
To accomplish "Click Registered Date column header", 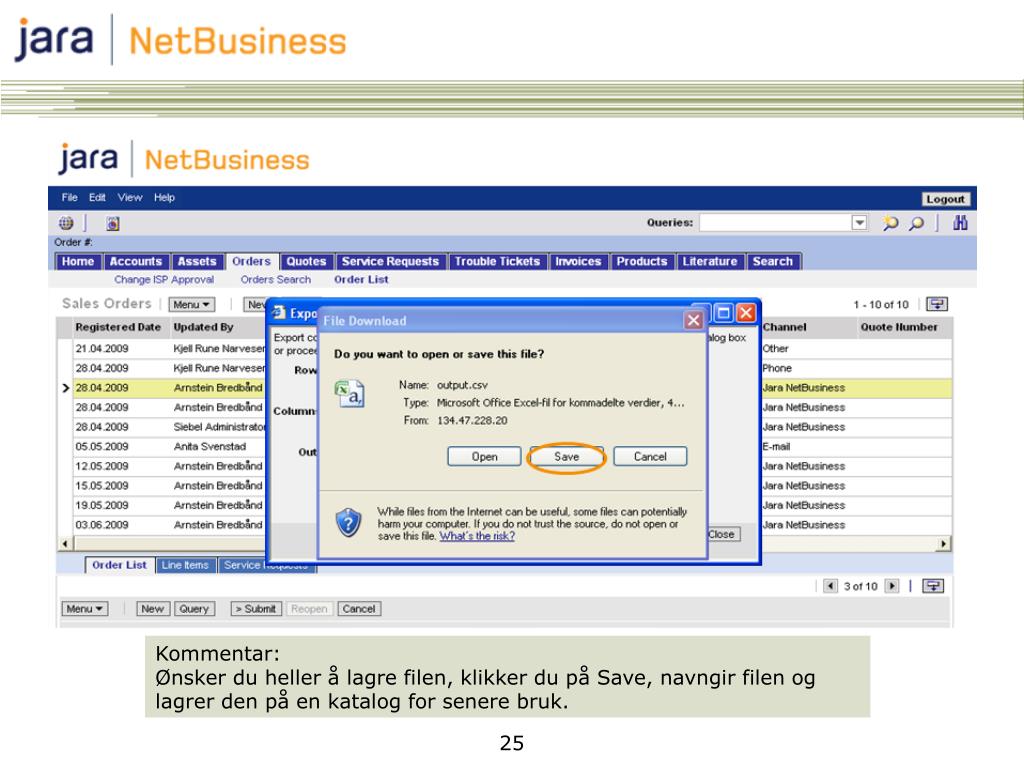I will click(x=118, y=327).
